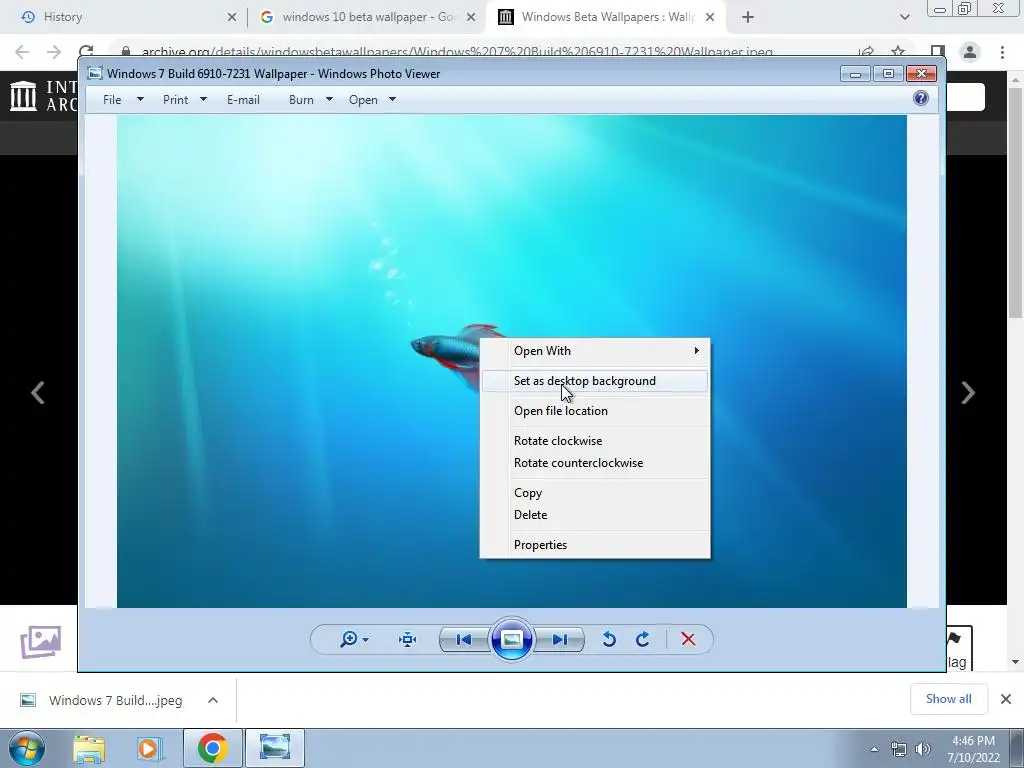Screen dimensions: 1024x768
Task: Click the fit-to-window actual size icon
Action: (408, 639)
